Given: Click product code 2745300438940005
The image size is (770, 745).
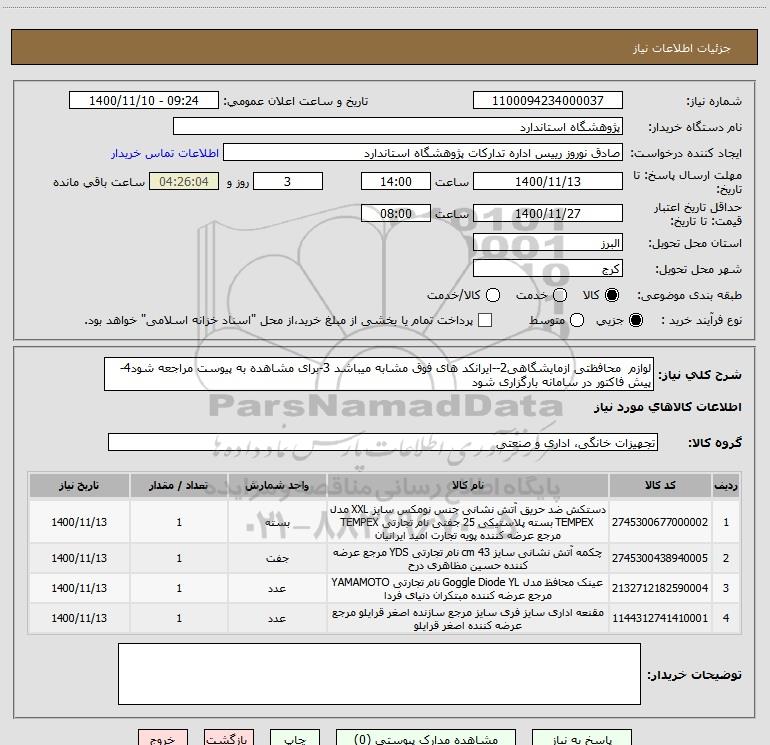Looking at the screenshot, I should tap(660, 558).
